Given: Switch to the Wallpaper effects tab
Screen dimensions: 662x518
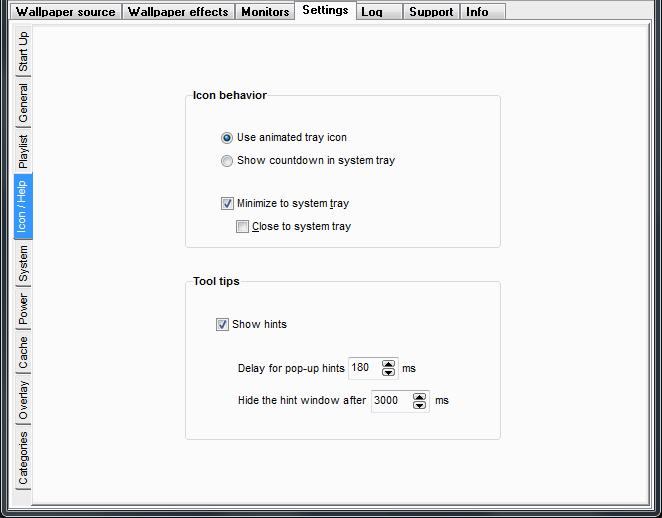Looking at the screenshot, I should tap(178, 12).
